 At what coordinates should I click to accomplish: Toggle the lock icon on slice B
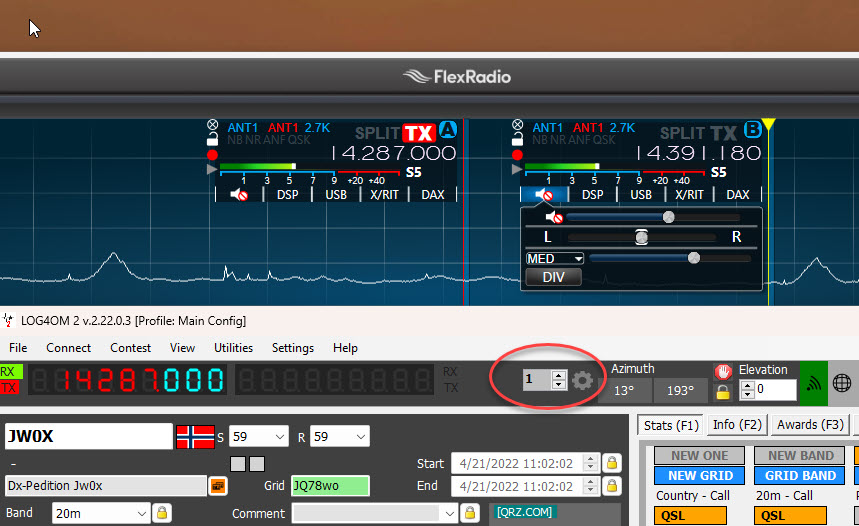click(518, 140)
